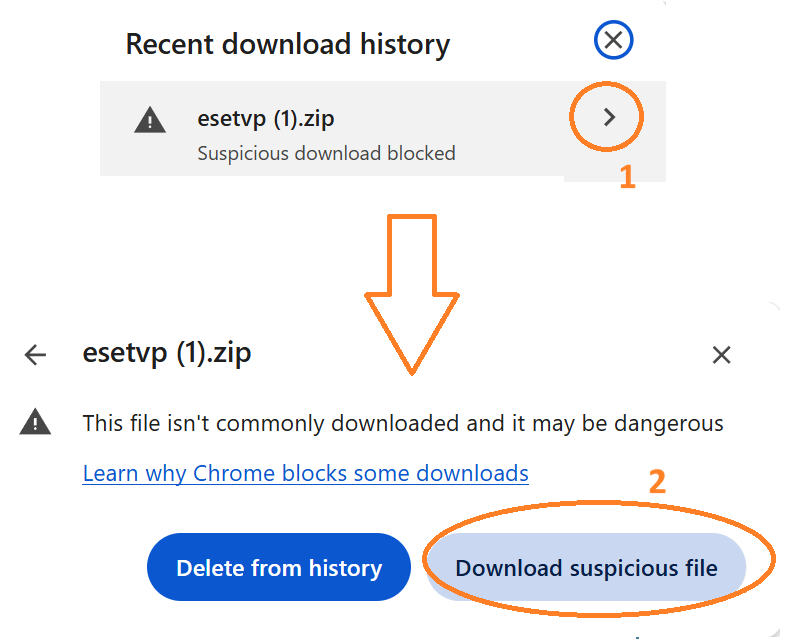This screenshot has height=639, width=805.
Task: Click the 'Recent download history' heading
Action: point(288,44)
